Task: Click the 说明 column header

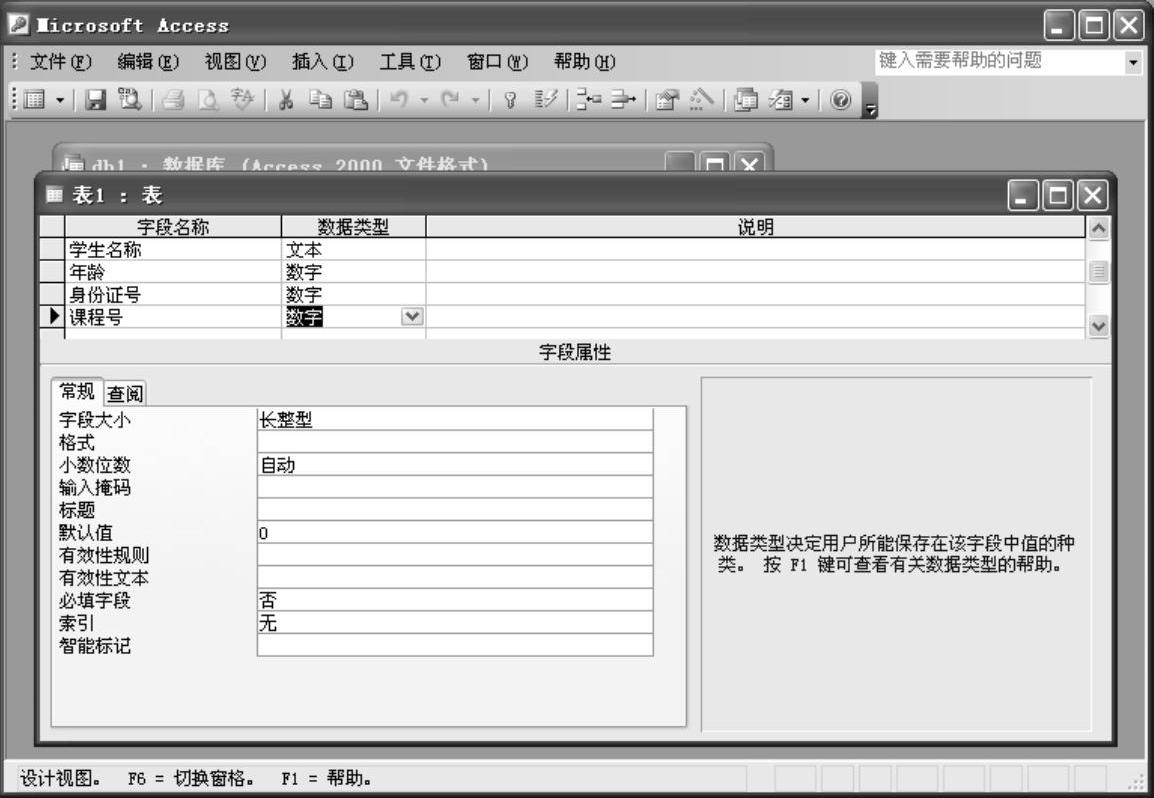Action: [756, 227]
